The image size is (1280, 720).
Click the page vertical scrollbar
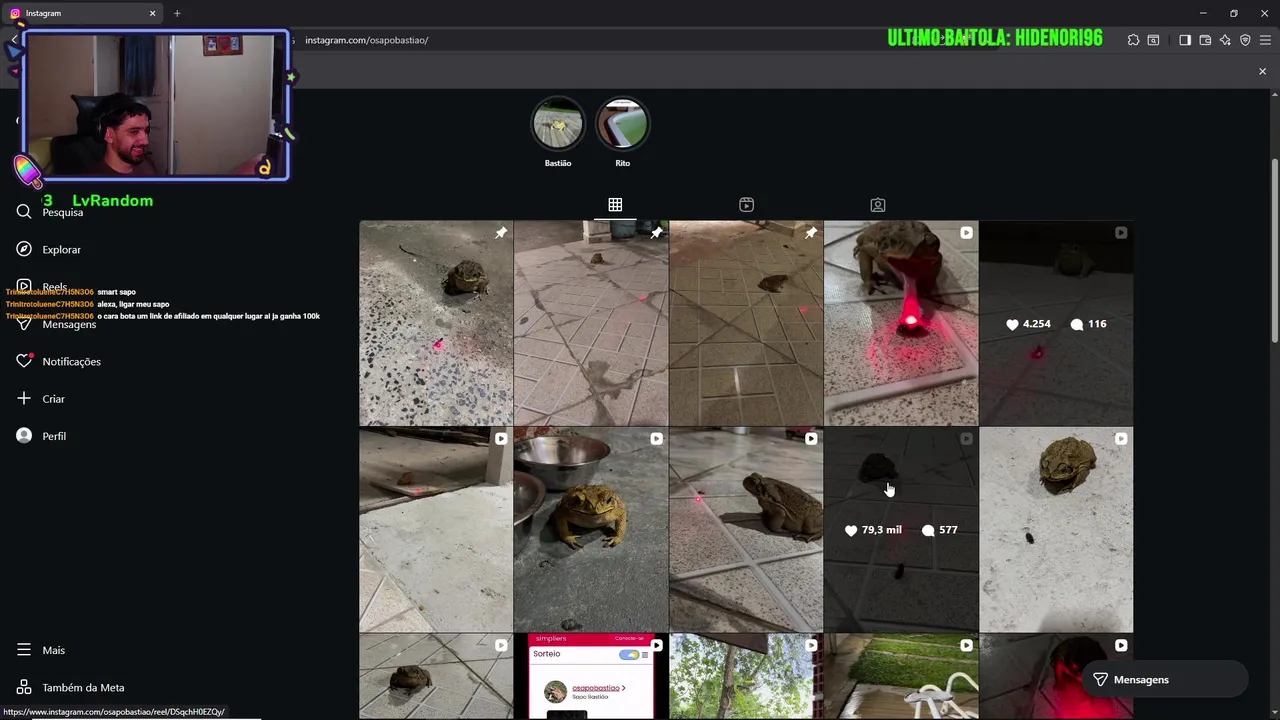click(x=1274, y=250)
